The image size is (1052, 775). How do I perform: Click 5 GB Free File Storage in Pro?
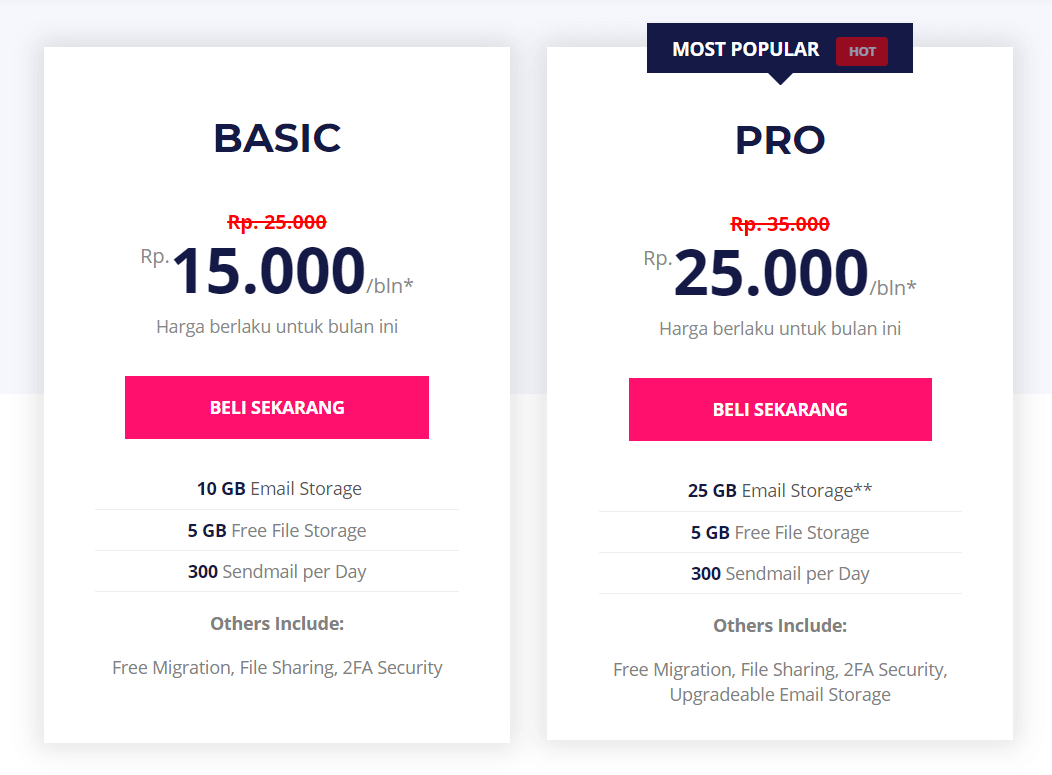(x=780, y=533)
